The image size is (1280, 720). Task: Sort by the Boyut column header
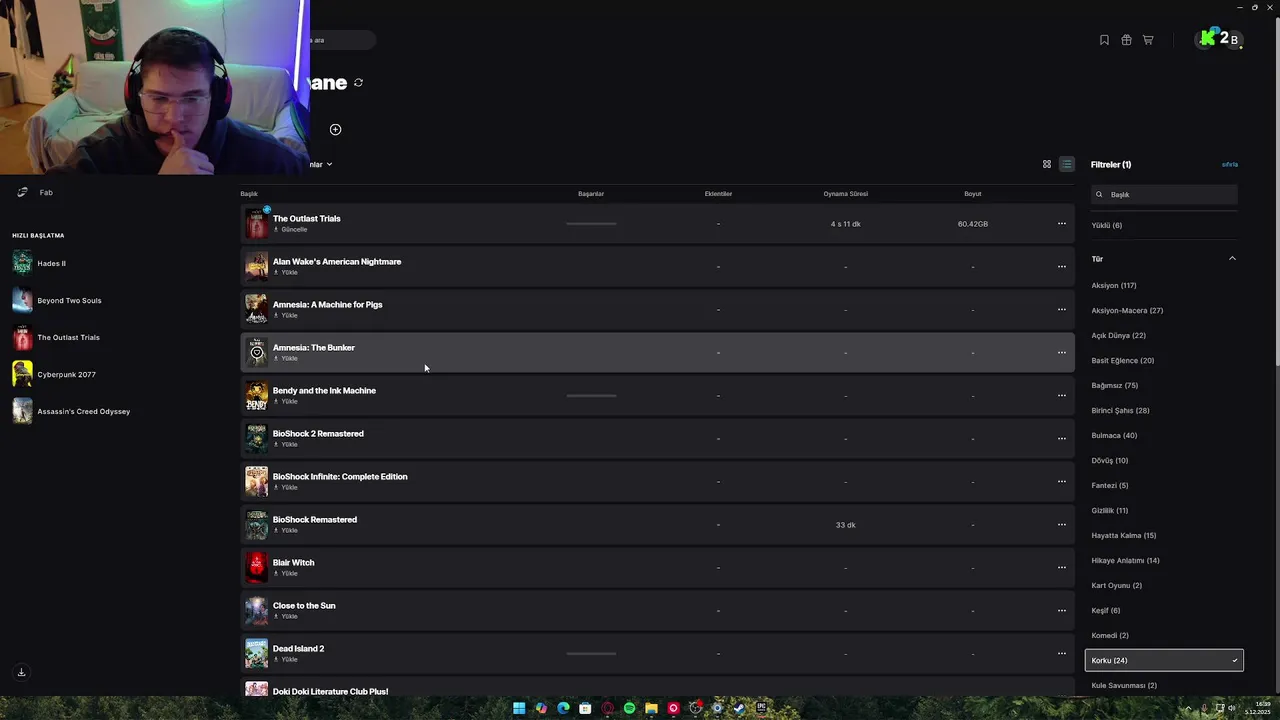tap(972, 194)
